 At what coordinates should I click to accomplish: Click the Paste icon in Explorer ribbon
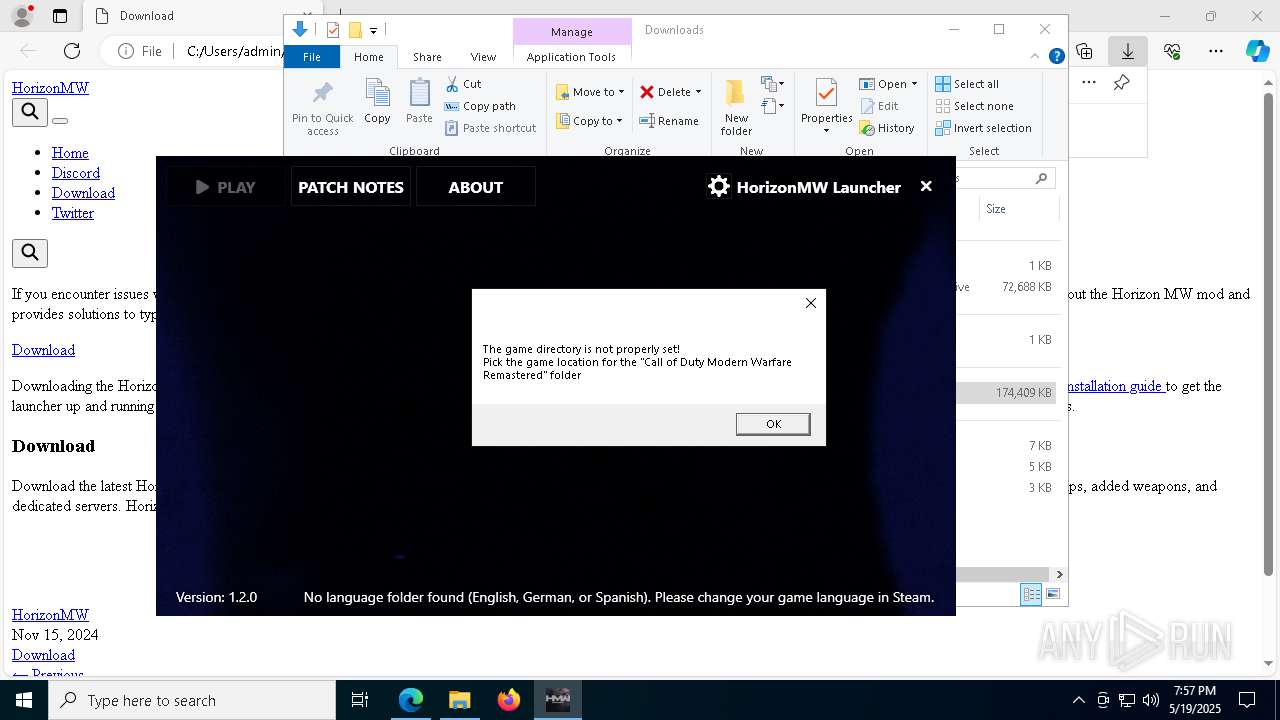click(419, 102)
